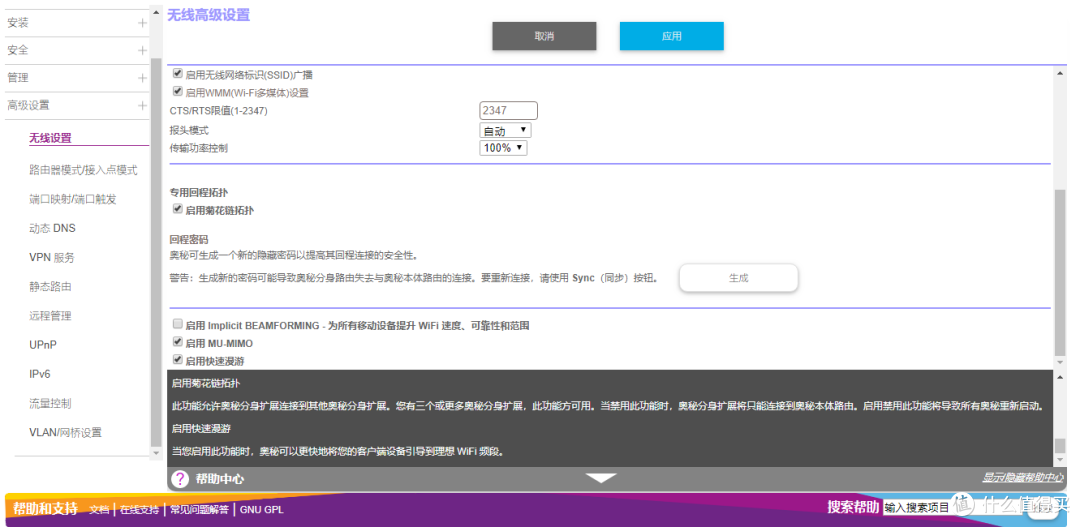Click the sidebar scrollbar thumb

(x=156, y=251)
